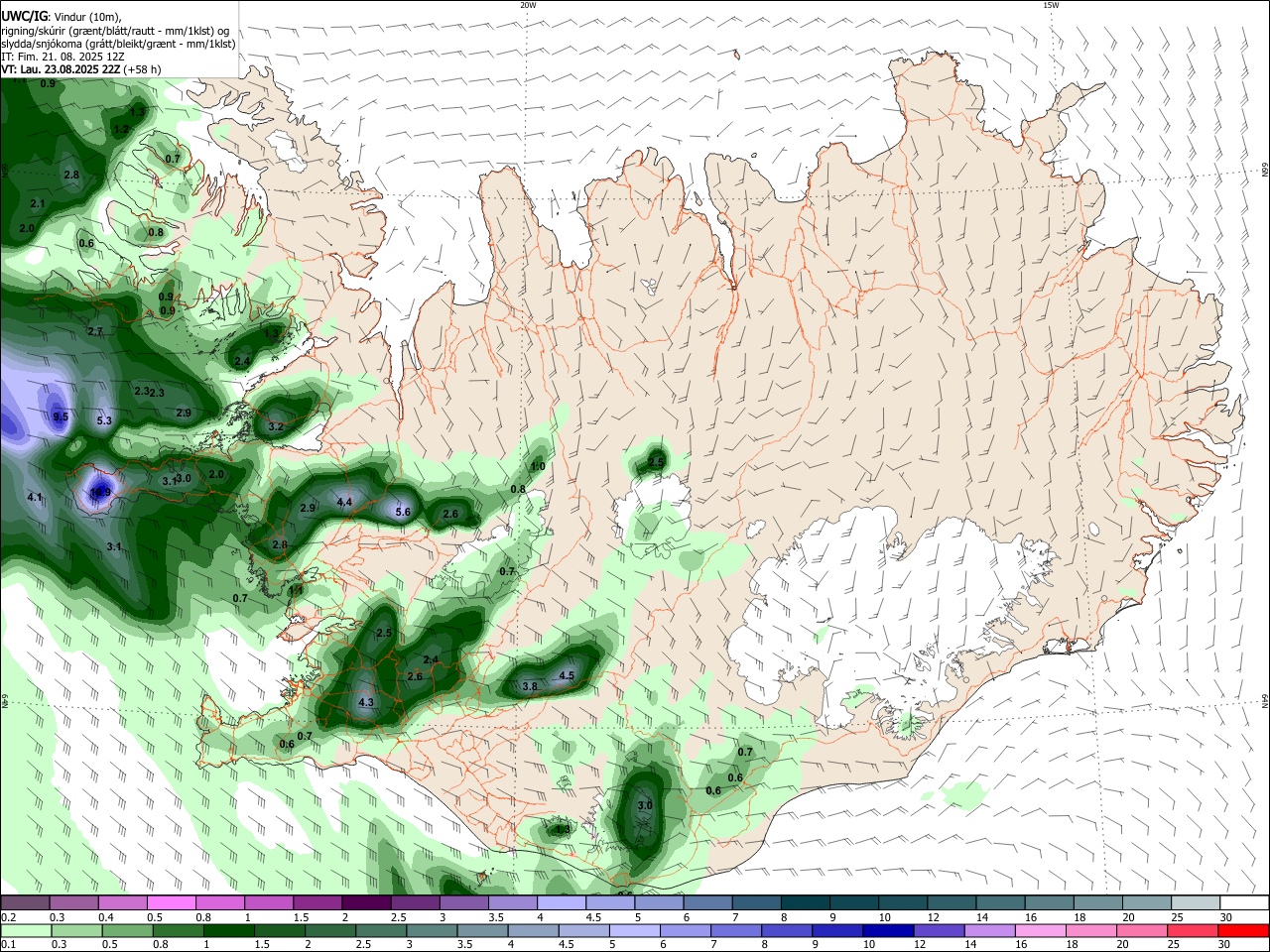Viewport: 1270px width, 952px height.
Task: Click the 2.7 precipitation value
Action: click(95, 331)
